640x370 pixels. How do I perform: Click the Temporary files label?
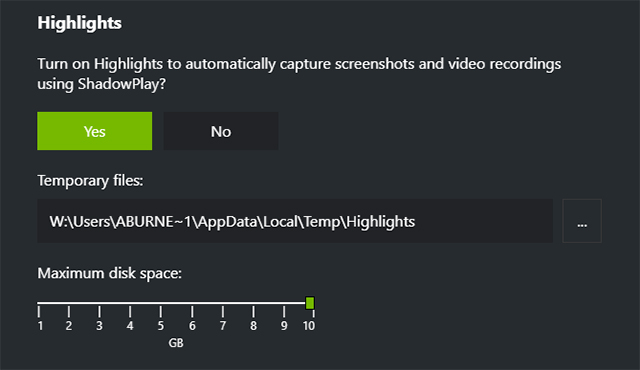pos(90,180)
